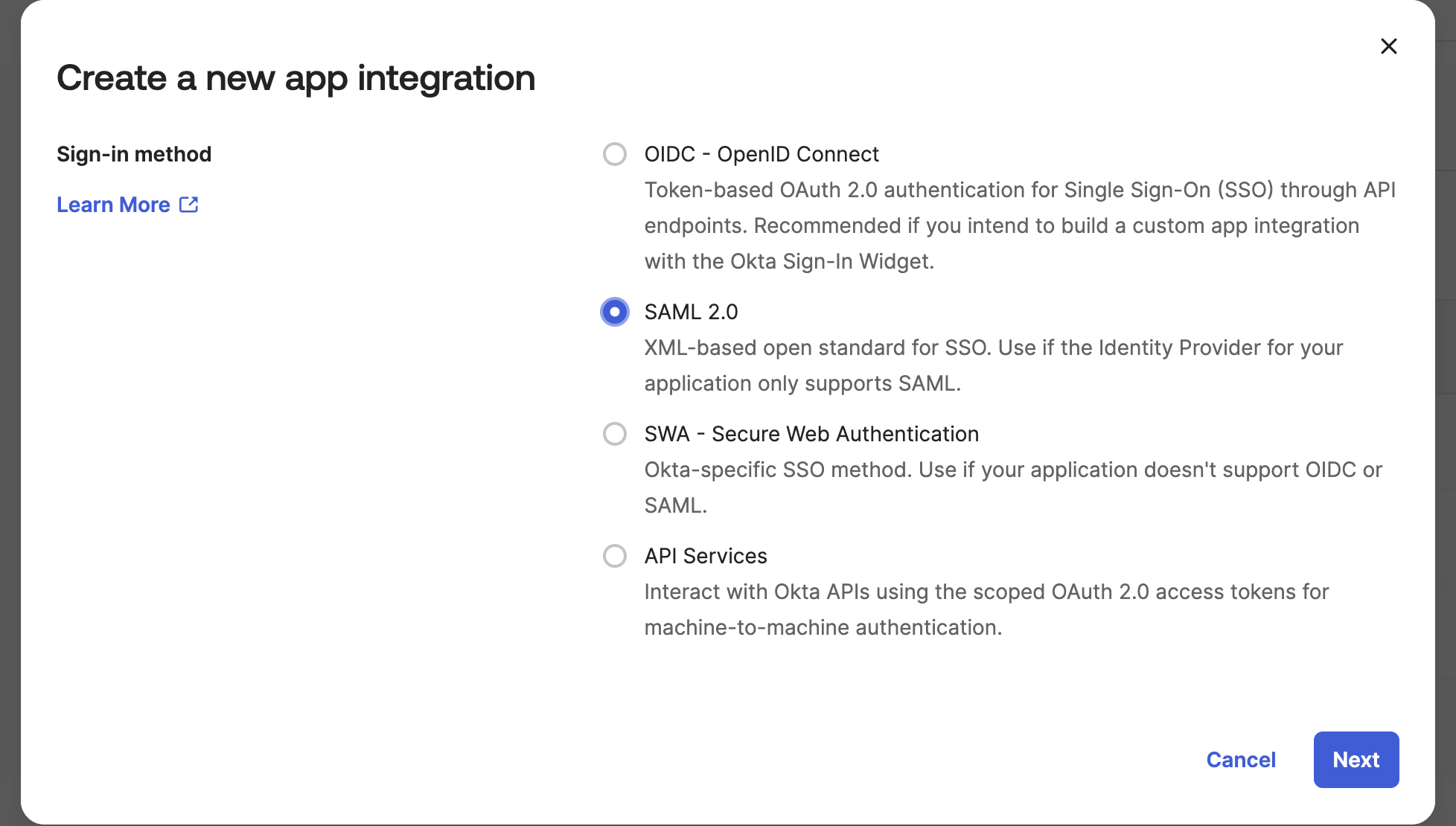Image resolution: width=1456 pixels, height=826 pixels.
Task: Click the SAML 2.0 option label
Action: coord(691,312)
